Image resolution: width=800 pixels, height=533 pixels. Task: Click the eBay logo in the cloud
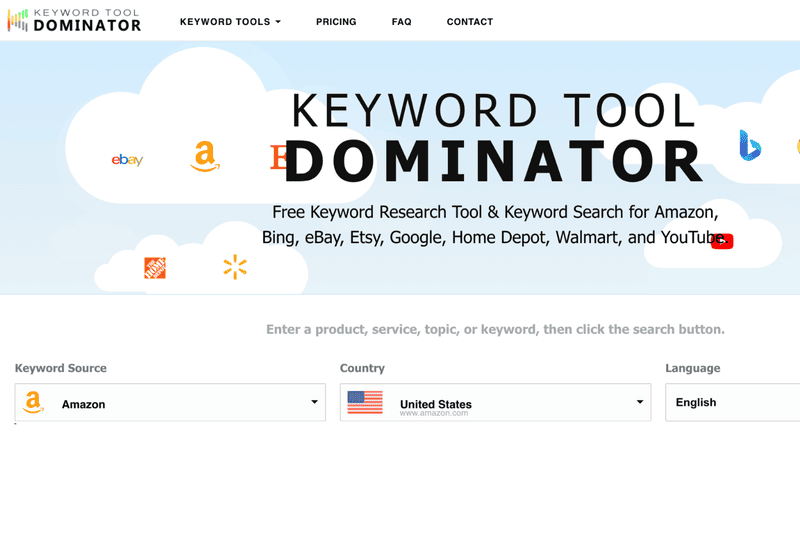coord(127,160)
